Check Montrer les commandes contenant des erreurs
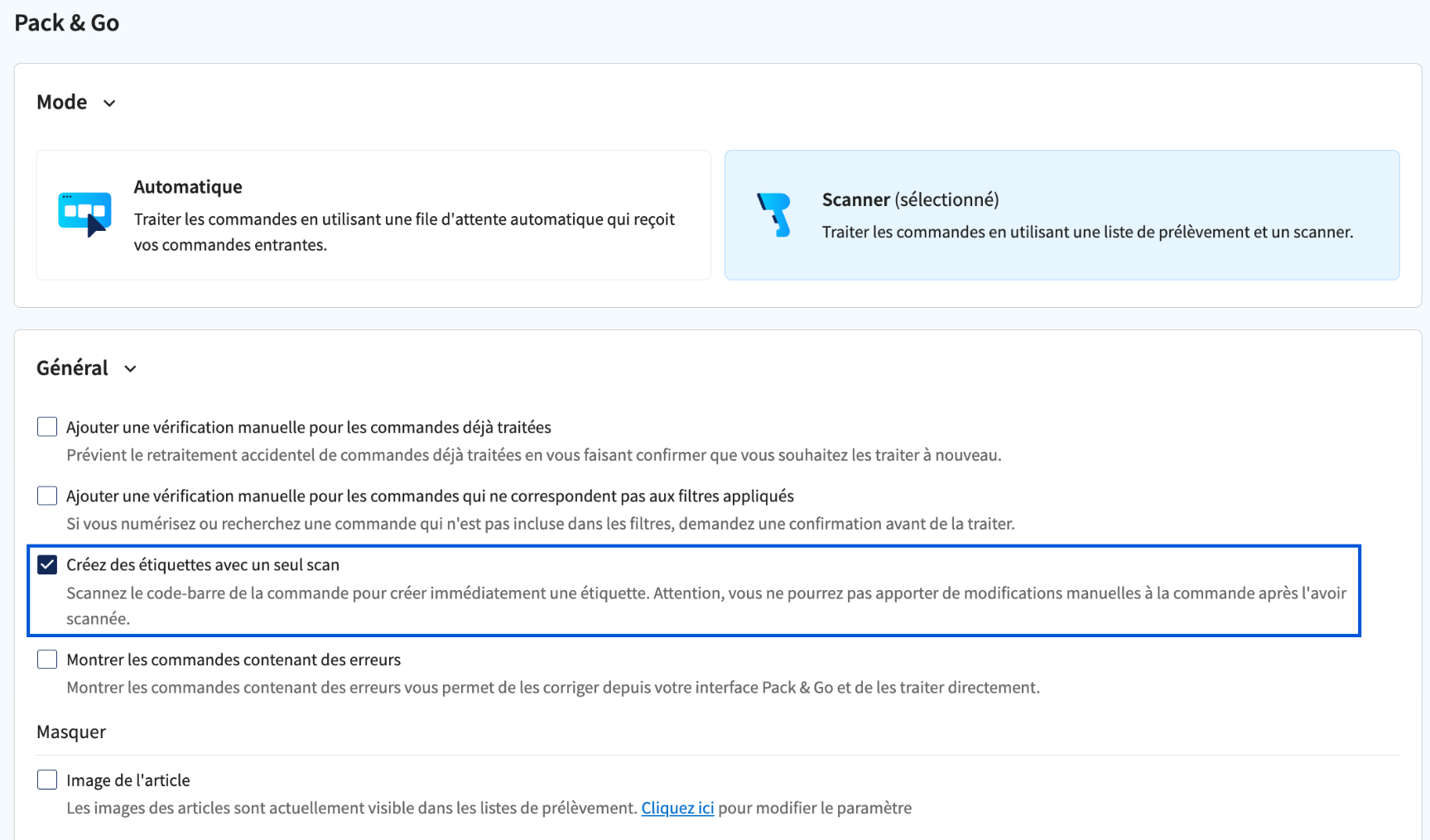 (x=47, y=660)
